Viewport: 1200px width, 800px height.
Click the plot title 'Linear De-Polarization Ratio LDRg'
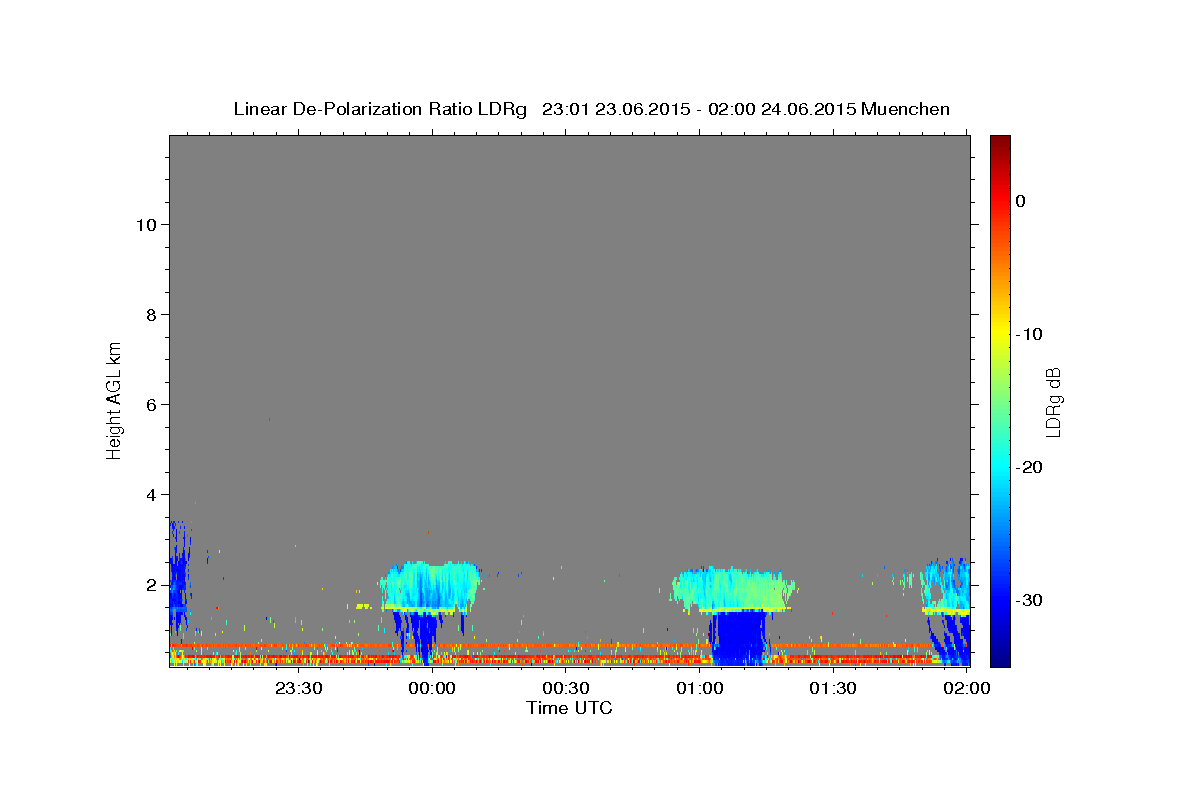[380, 109]
